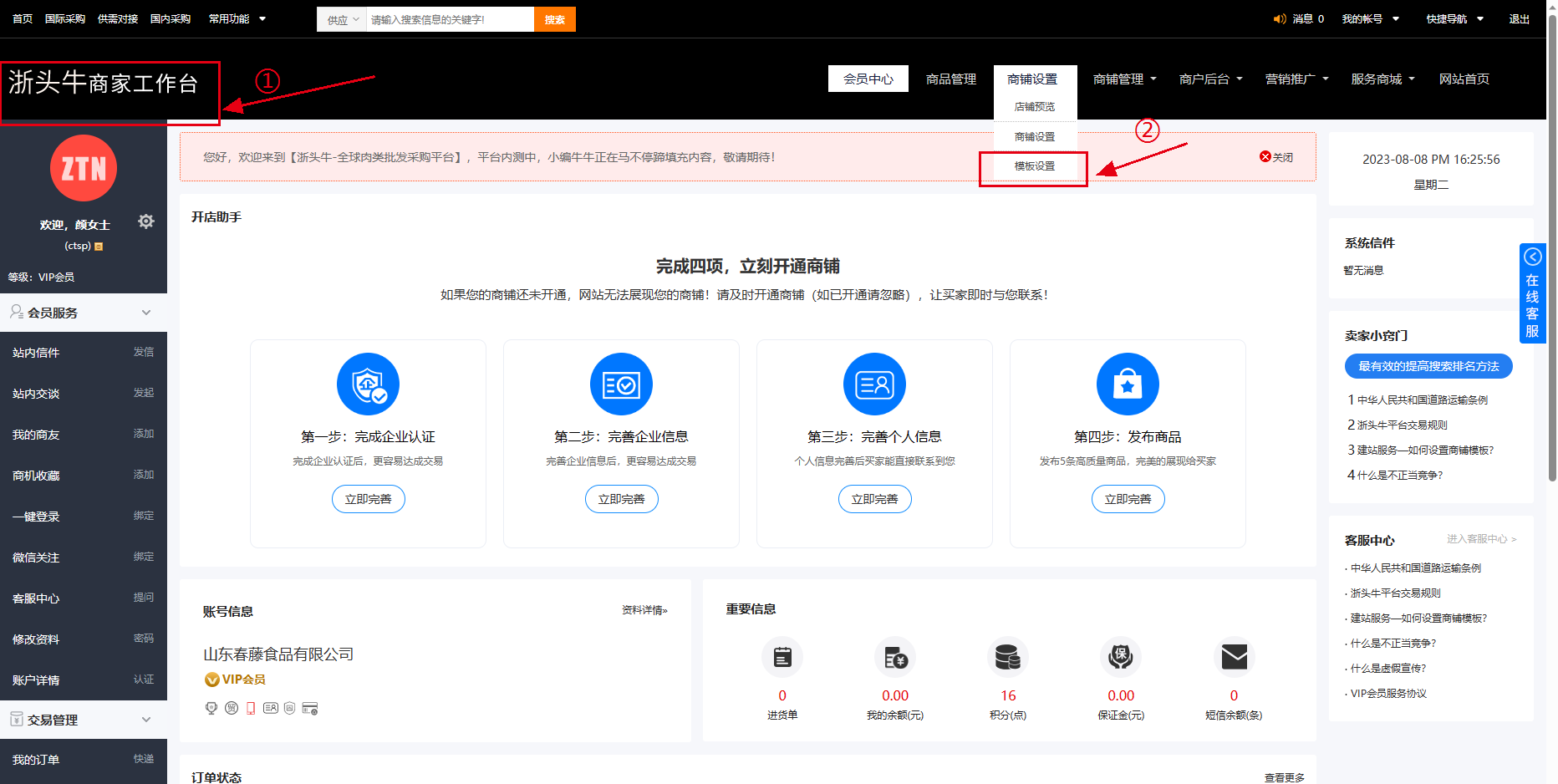The image size is (1558, 784).
Task: Click 立即完善 under 完善个人信息
Action: (x=874, y=499)
